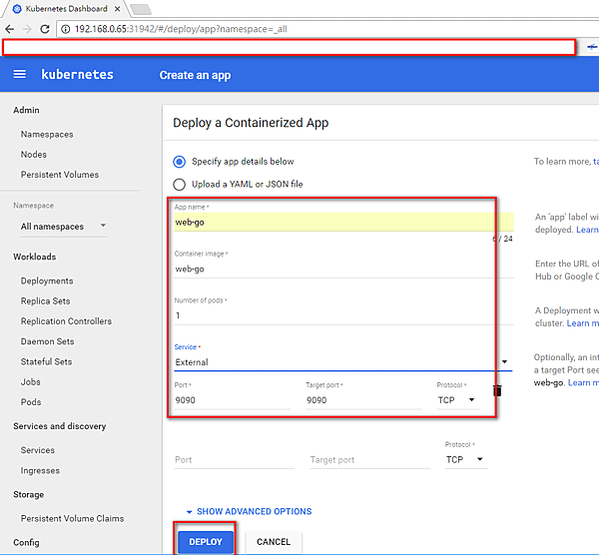Viewport: 599px width, 555px height.
Task: Click the kubernetes logo text
Action: click(x=77, y=74)
